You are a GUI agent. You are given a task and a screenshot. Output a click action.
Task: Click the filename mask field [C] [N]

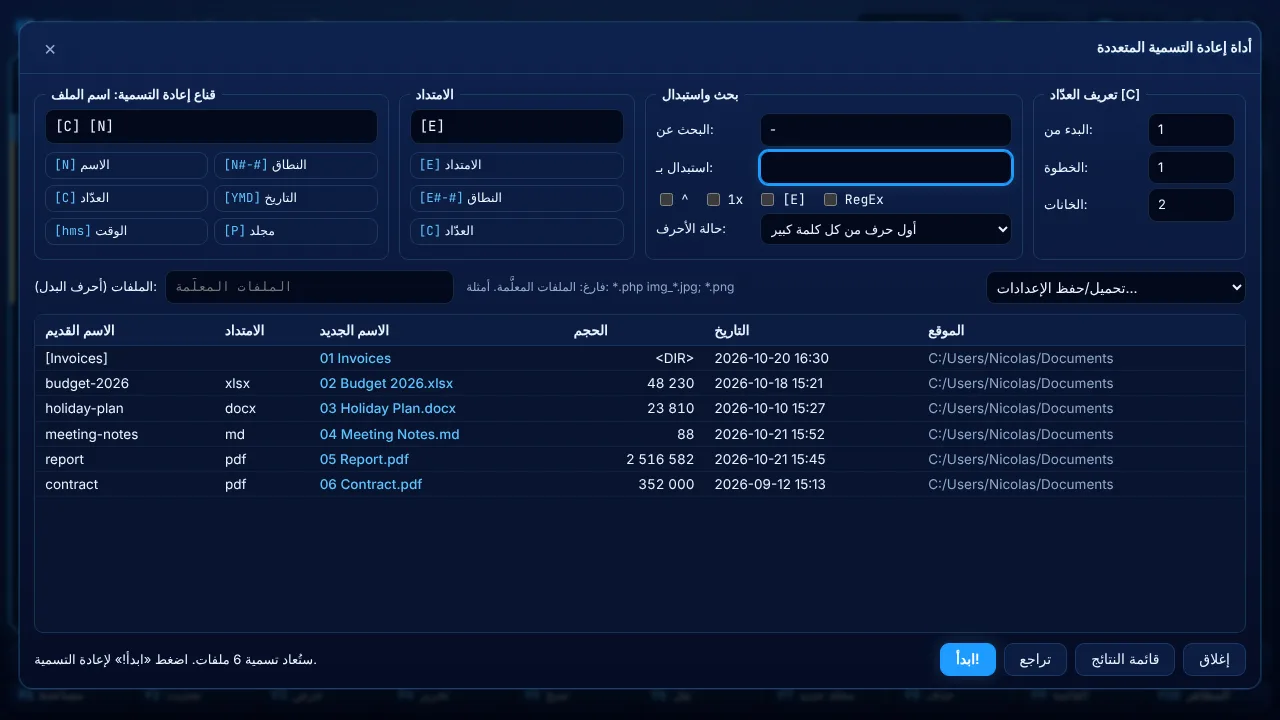point(211,127)
